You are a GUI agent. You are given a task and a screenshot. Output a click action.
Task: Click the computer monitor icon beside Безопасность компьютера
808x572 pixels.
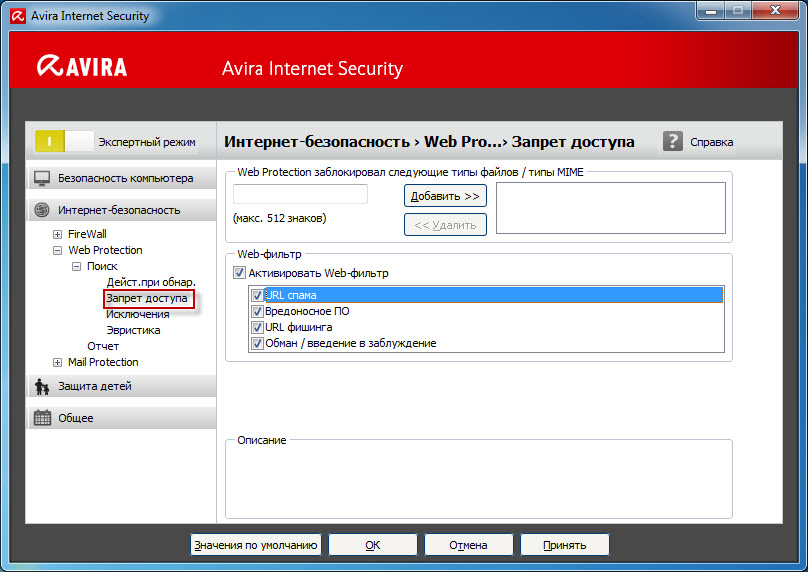point(42,178)
